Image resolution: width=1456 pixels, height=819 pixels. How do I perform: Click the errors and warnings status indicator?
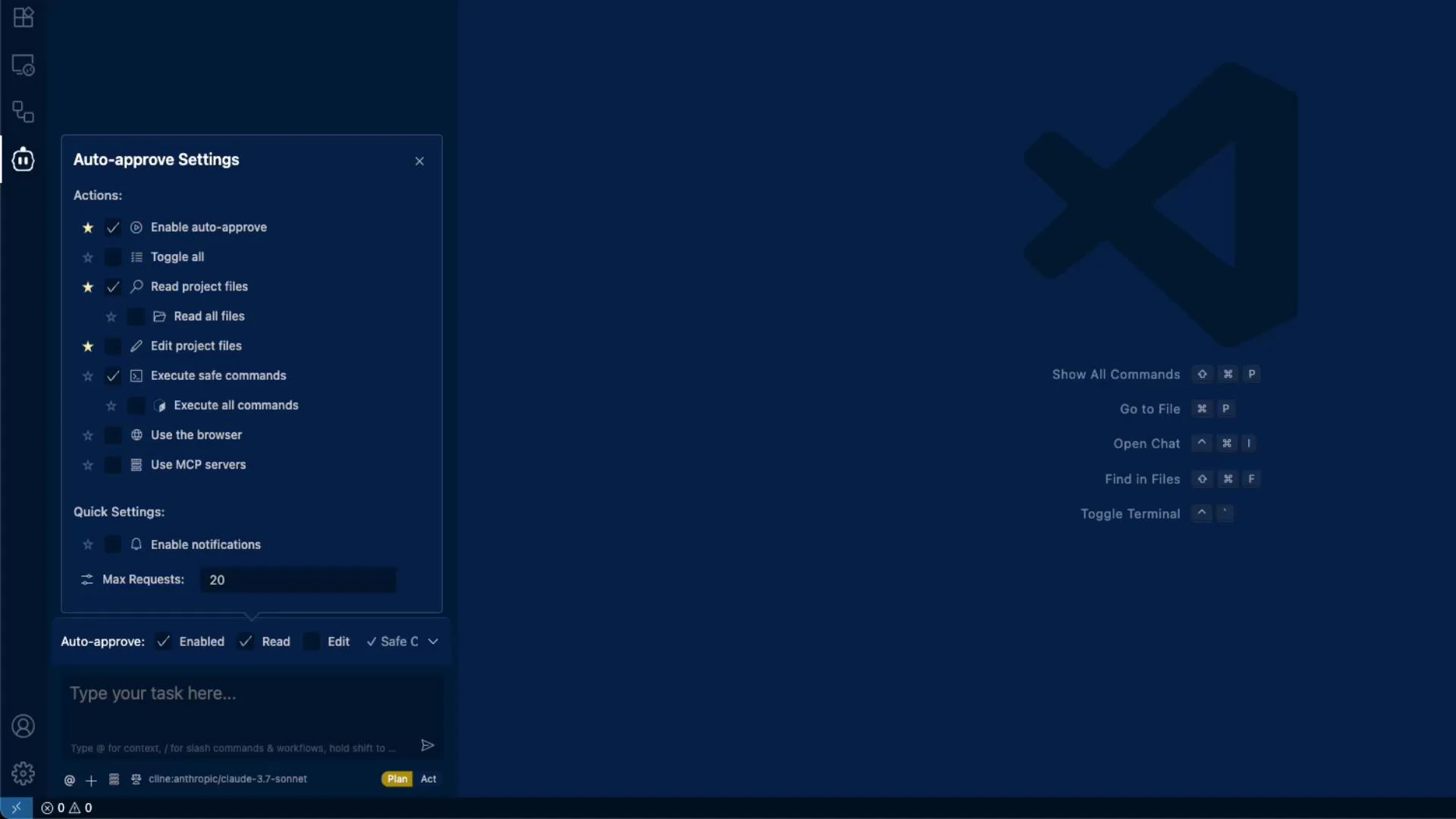click(67, 808)
